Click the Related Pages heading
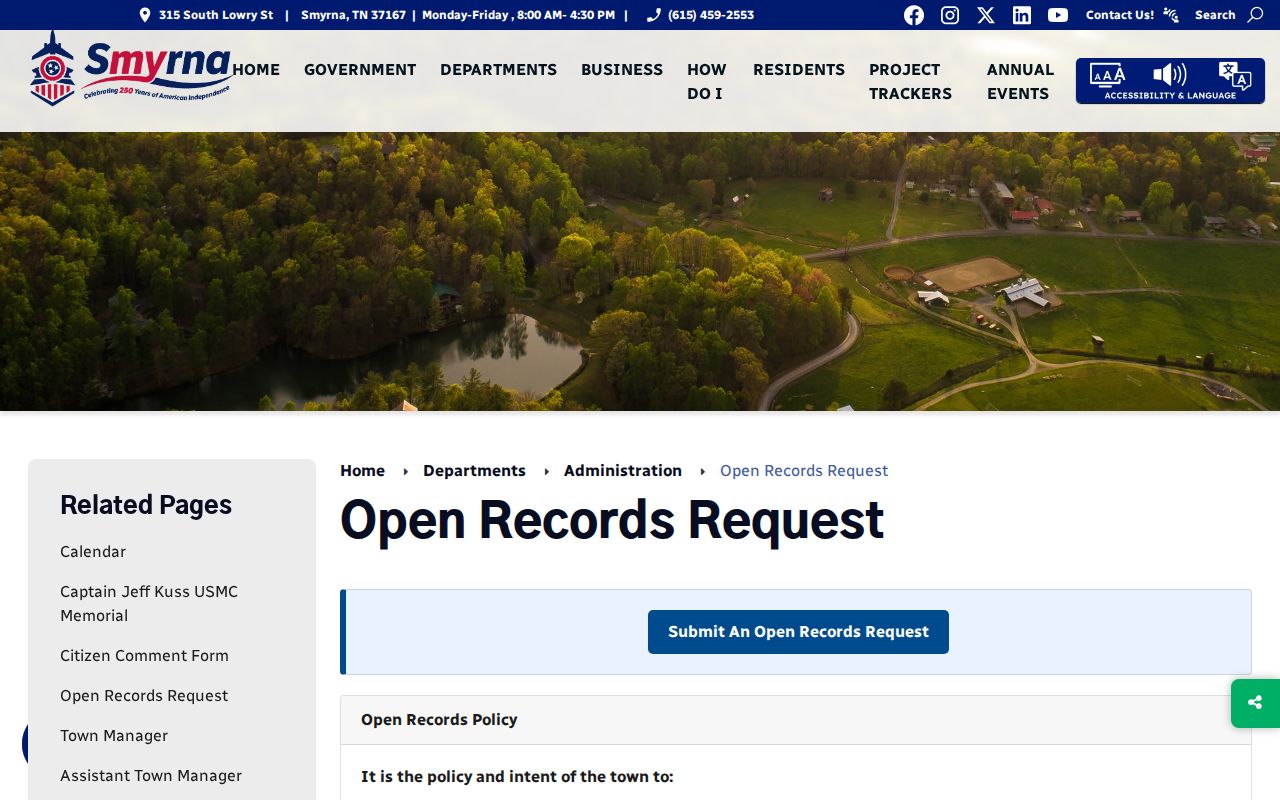Screen dimensions: 1280x800 (146, 505)
